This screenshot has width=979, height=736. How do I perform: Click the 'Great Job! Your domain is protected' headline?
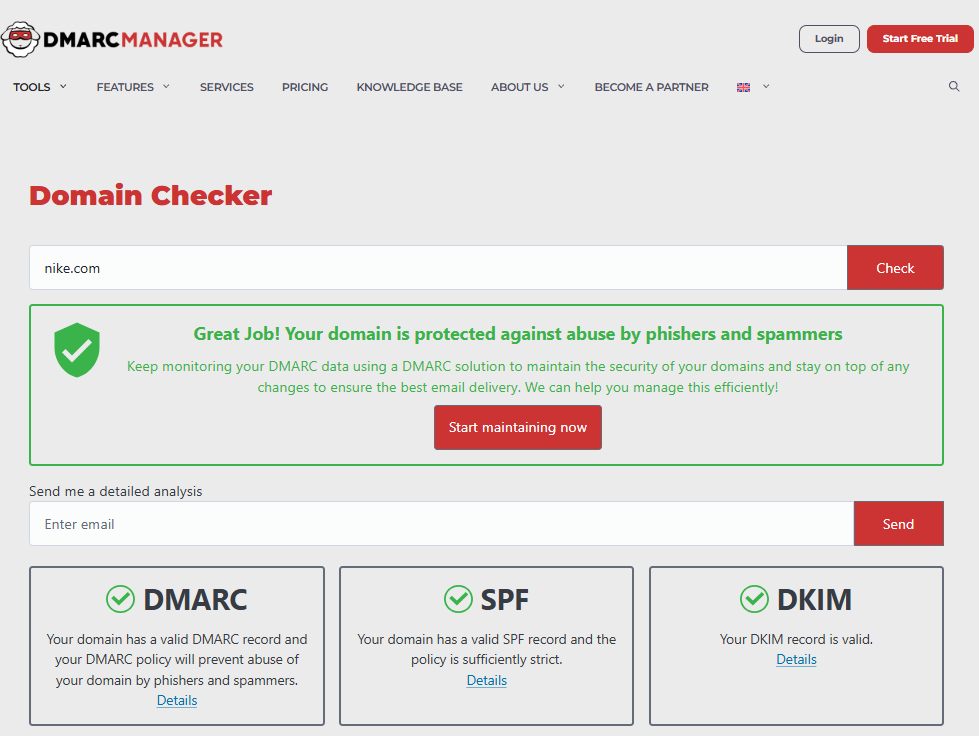[518, 334]
